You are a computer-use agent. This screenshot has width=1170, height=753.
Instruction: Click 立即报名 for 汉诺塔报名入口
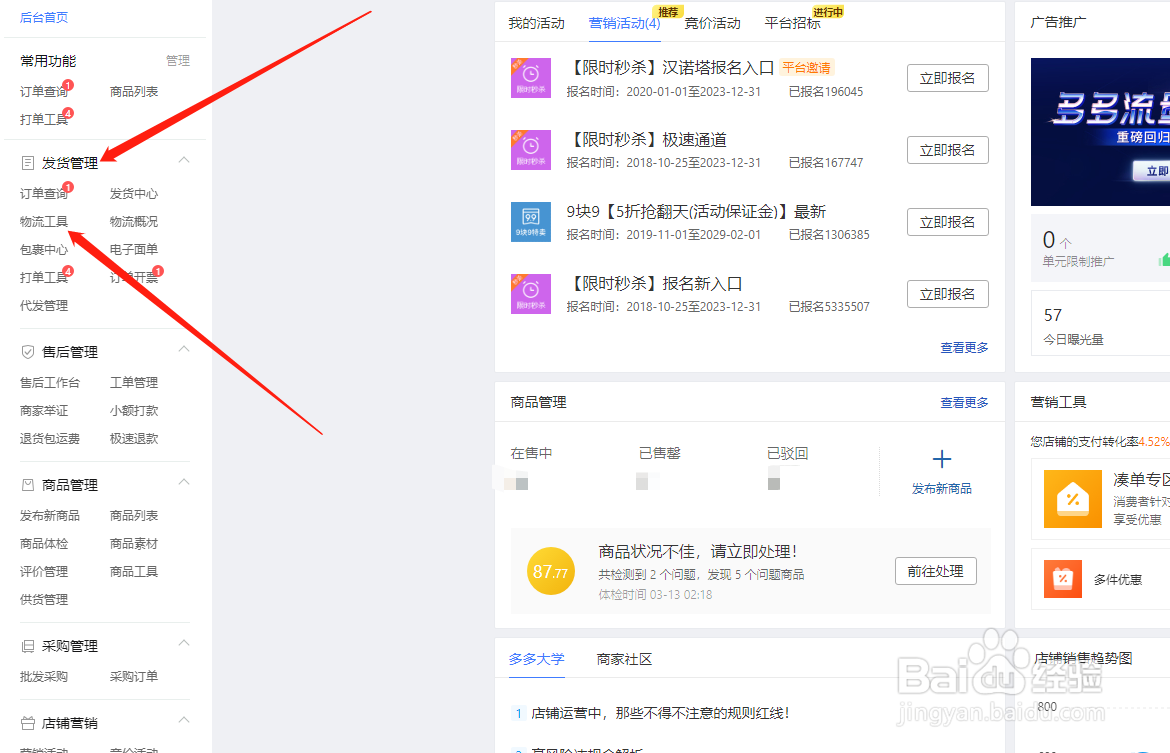pyautogui.click(x=948, y=78)
